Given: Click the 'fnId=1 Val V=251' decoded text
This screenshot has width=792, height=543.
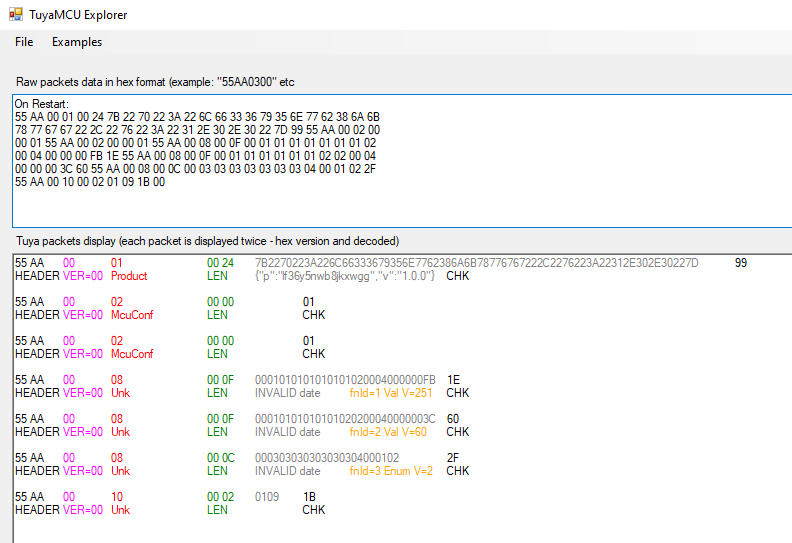Looking at the screenshot, I should coord(391,392).
